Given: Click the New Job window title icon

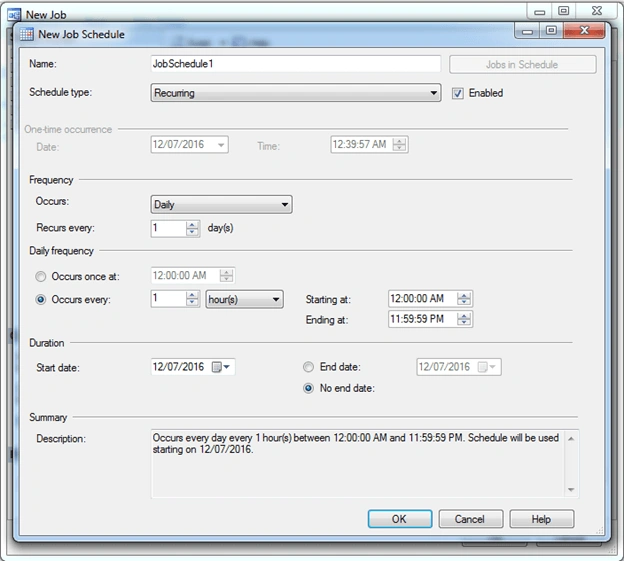Looking at the screenshot, I should point(14,15).
